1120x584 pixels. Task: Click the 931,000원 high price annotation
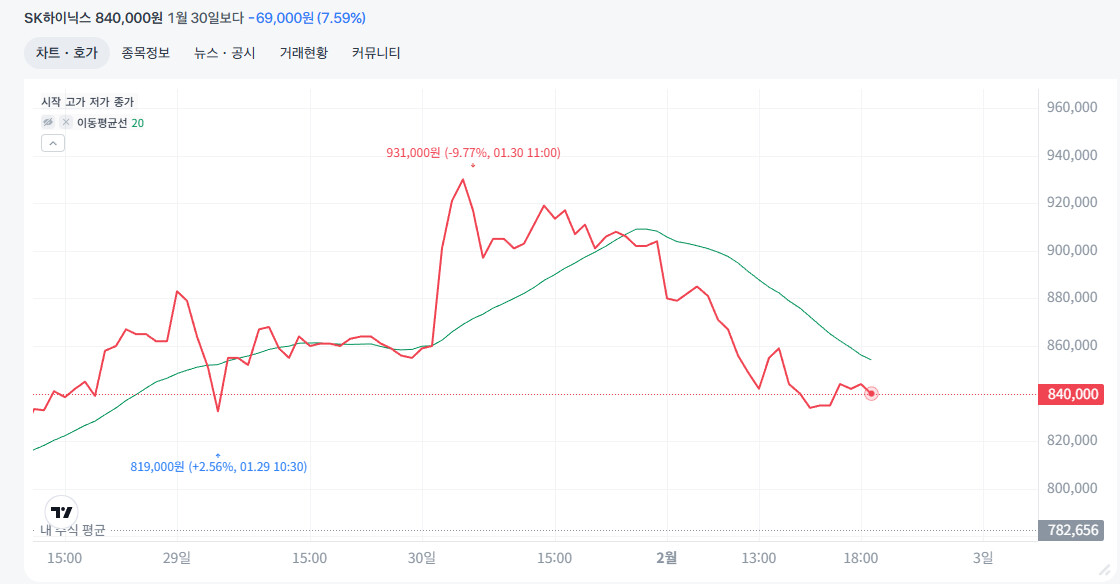click(x=473, y=153)
